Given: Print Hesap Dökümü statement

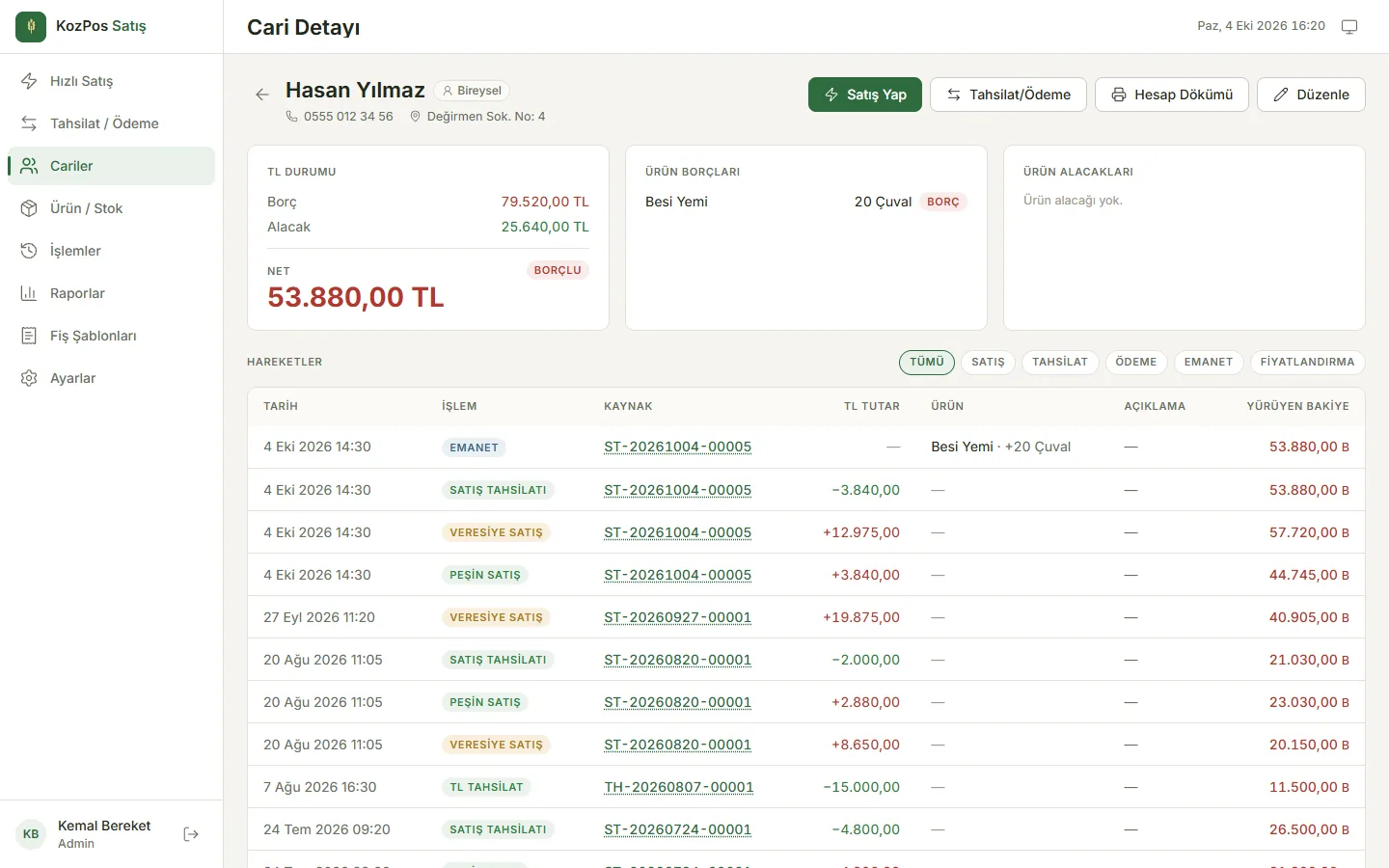Looking at the screenshot, I should [x=1172, y=95].
